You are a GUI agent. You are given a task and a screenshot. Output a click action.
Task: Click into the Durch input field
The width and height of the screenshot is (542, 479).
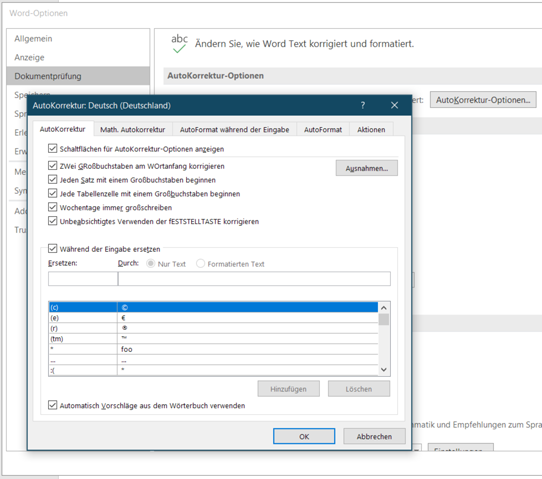click(254, 279)
